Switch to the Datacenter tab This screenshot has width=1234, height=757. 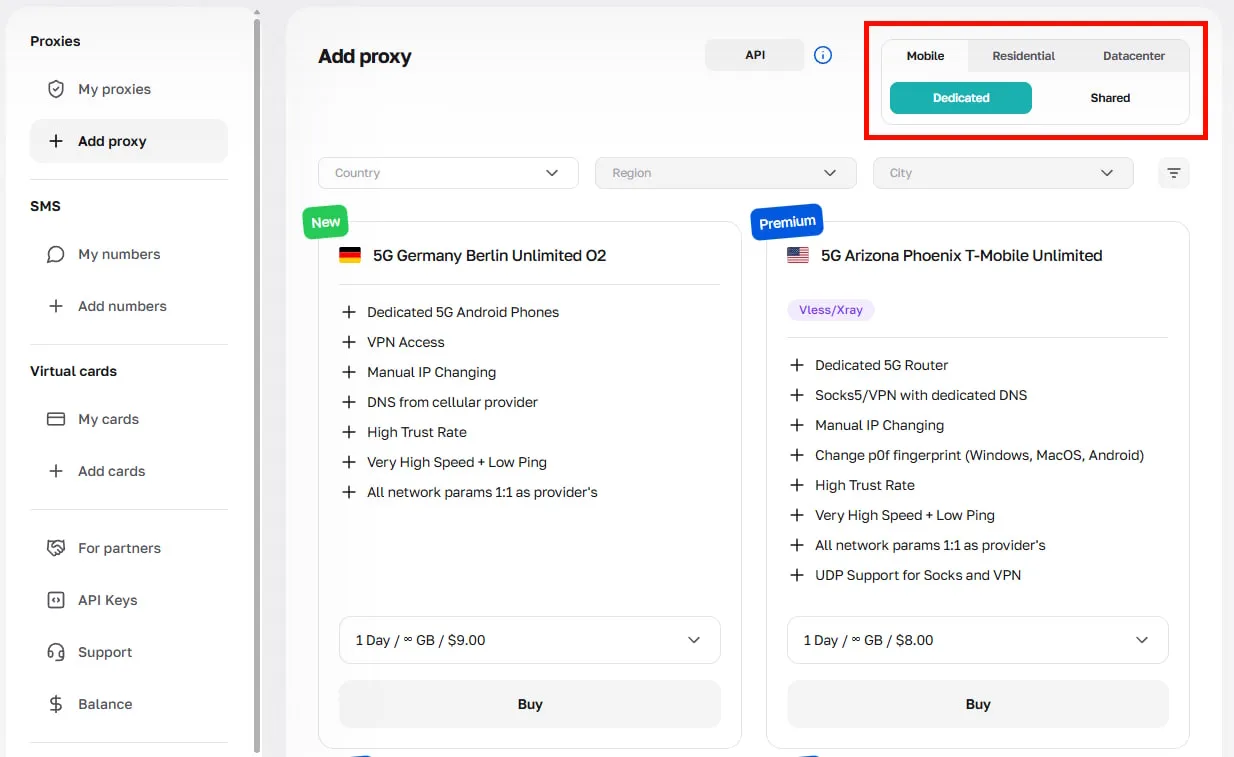tap(1133, 56)
